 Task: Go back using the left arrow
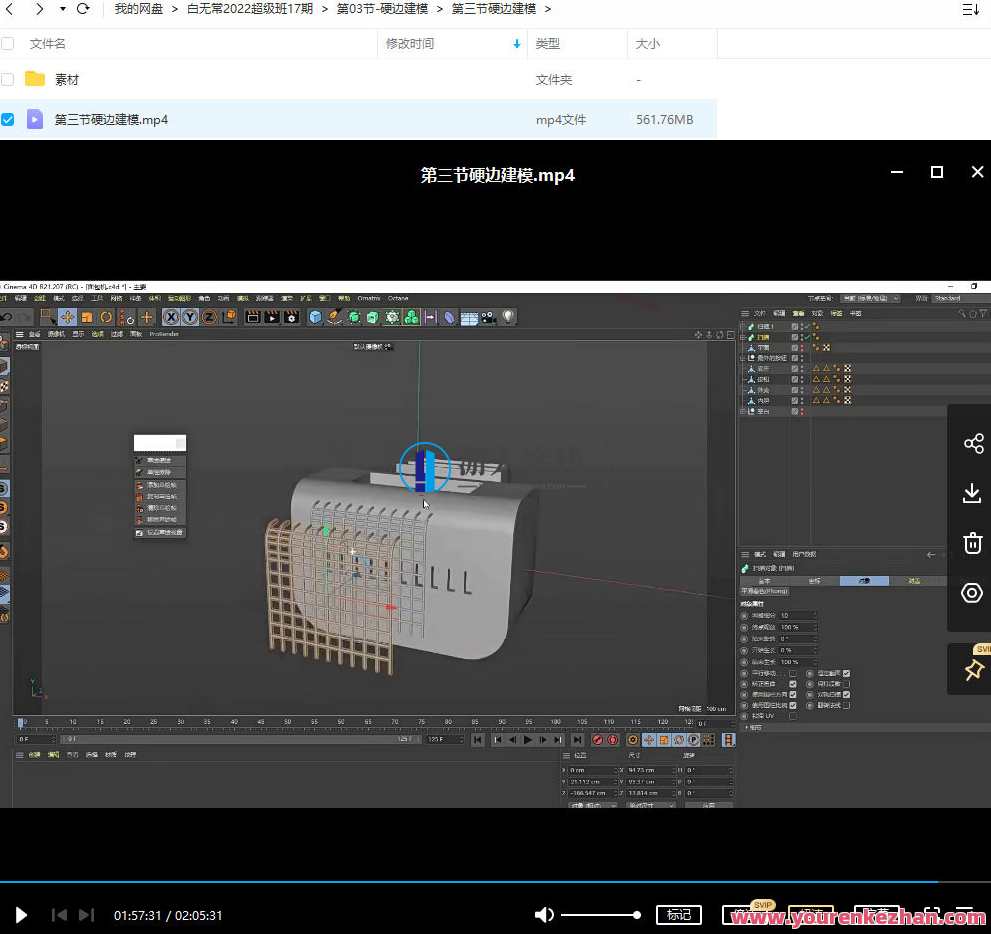pos(10,9)
